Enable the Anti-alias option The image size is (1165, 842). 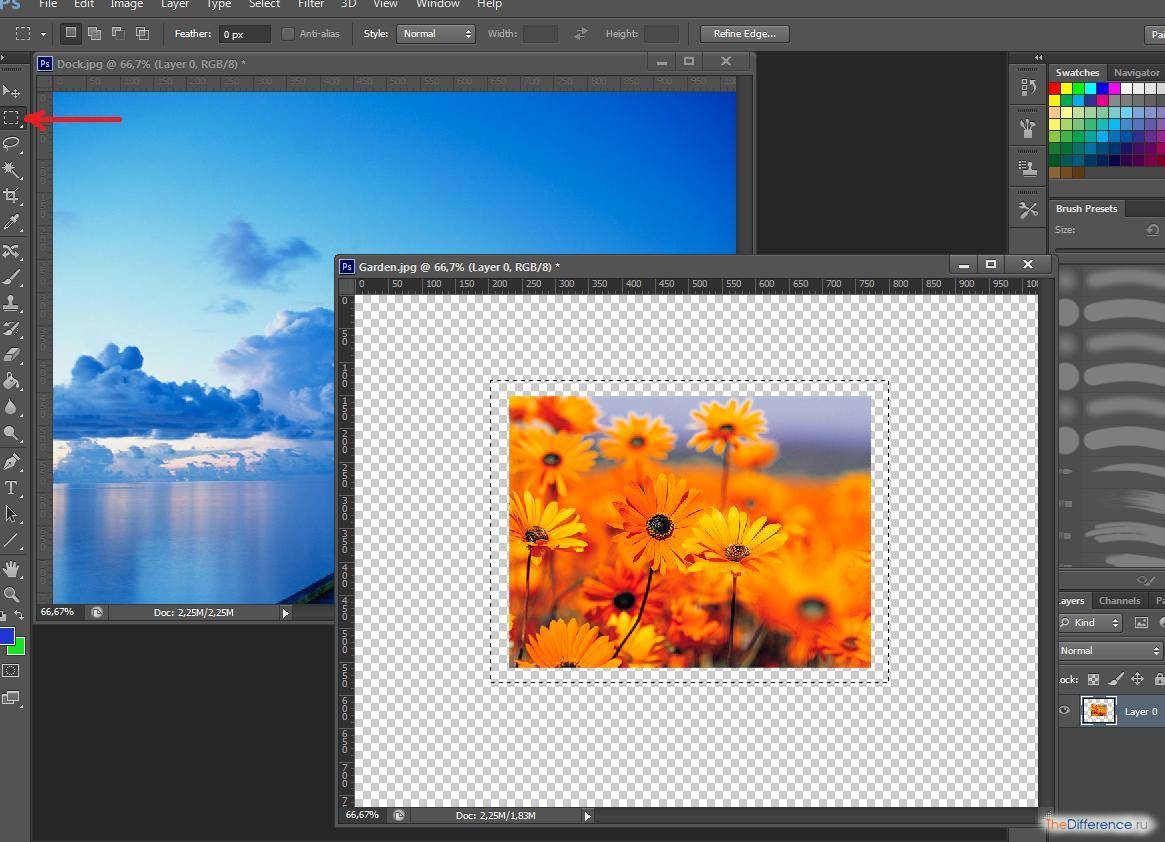[288, 33]
